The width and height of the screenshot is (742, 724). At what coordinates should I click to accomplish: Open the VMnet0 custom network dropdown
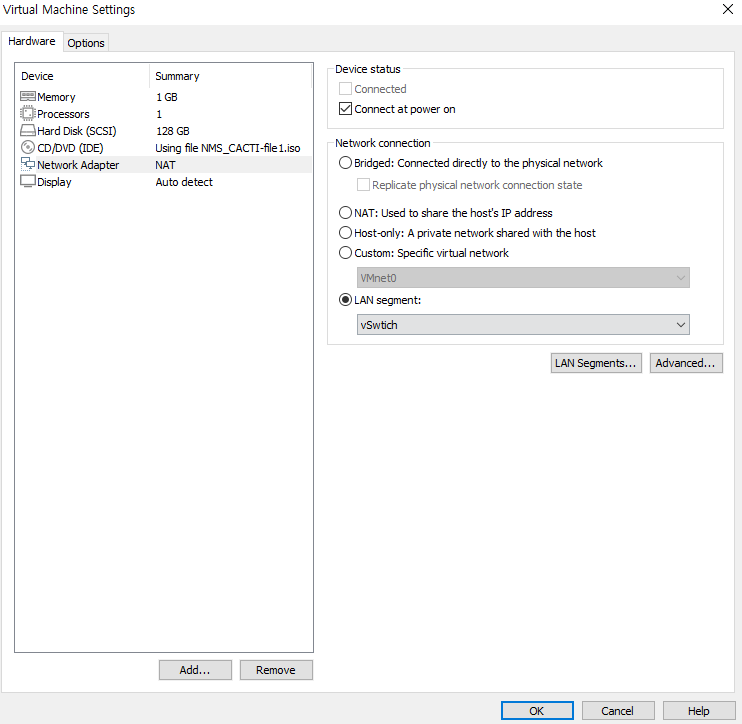coord(523,278)
